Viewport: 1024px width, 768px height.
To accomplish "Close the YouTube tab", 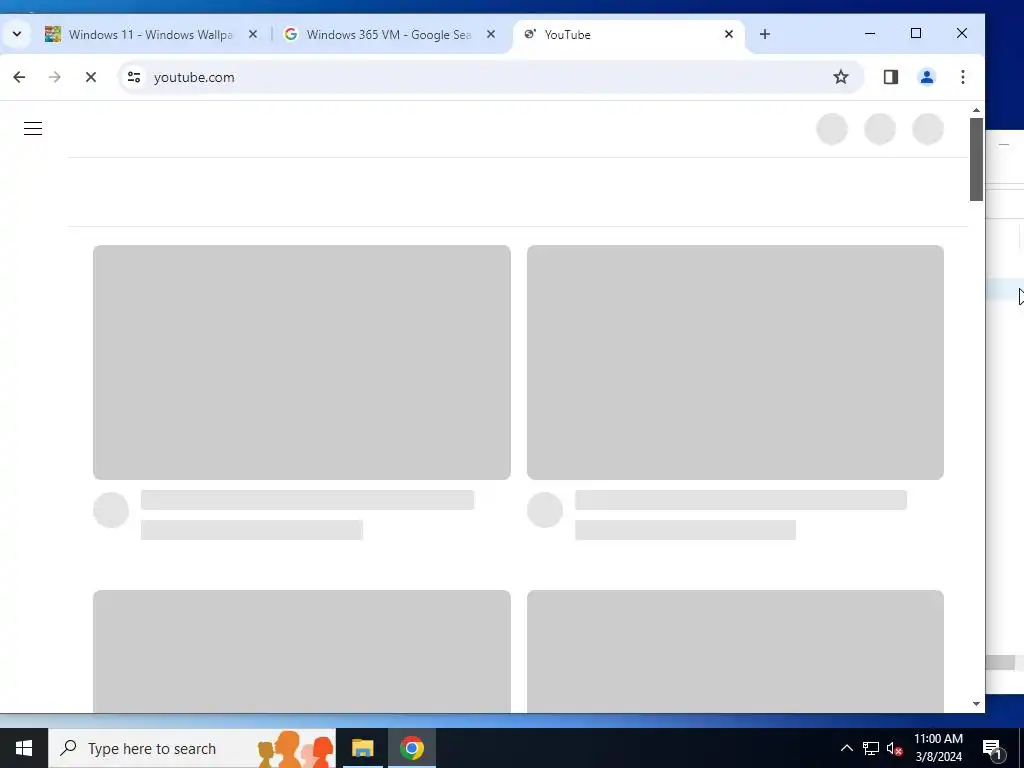I will (729, 34).
